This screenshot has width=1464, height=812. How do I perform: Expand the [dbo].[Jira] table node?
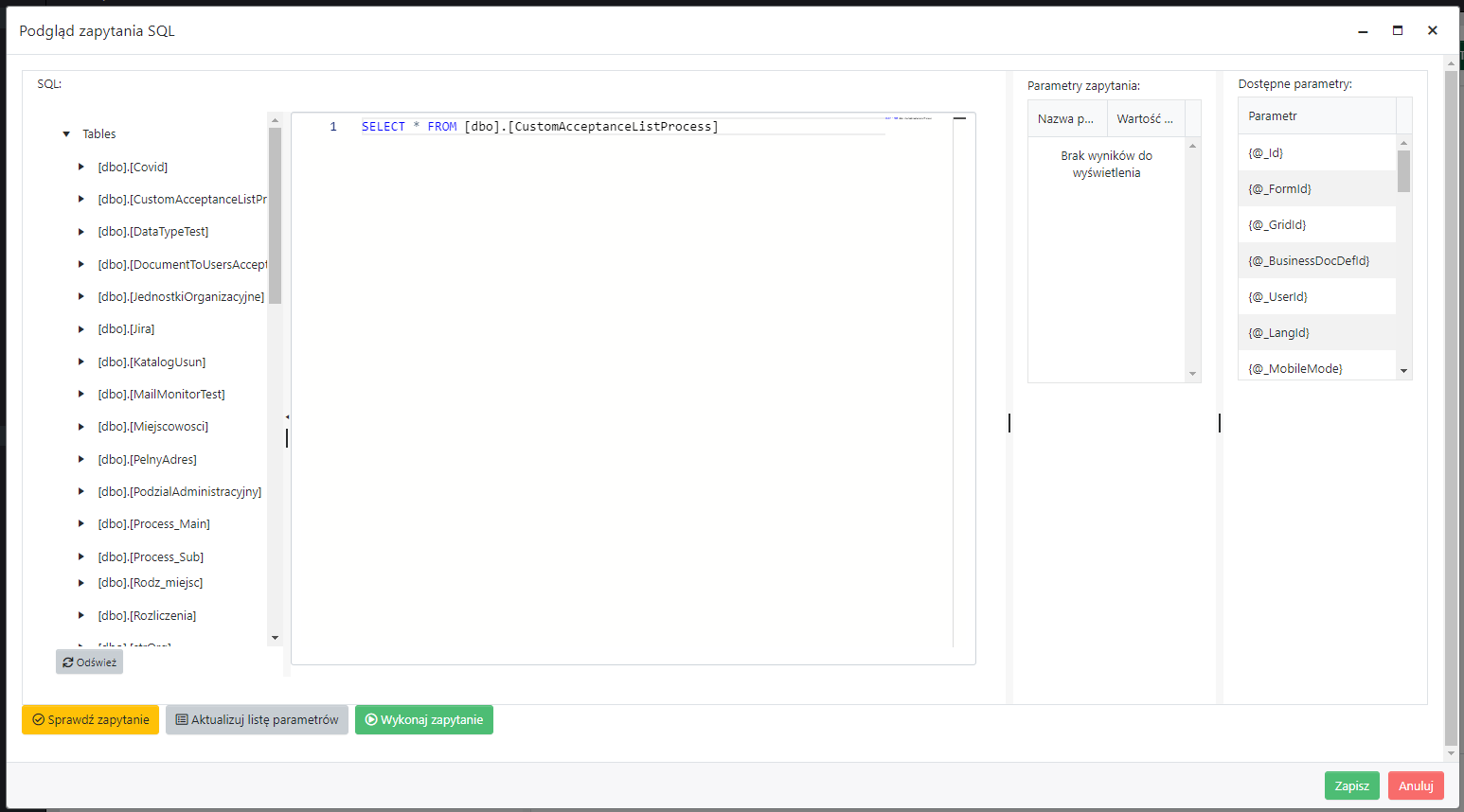(x=80, y=328)
